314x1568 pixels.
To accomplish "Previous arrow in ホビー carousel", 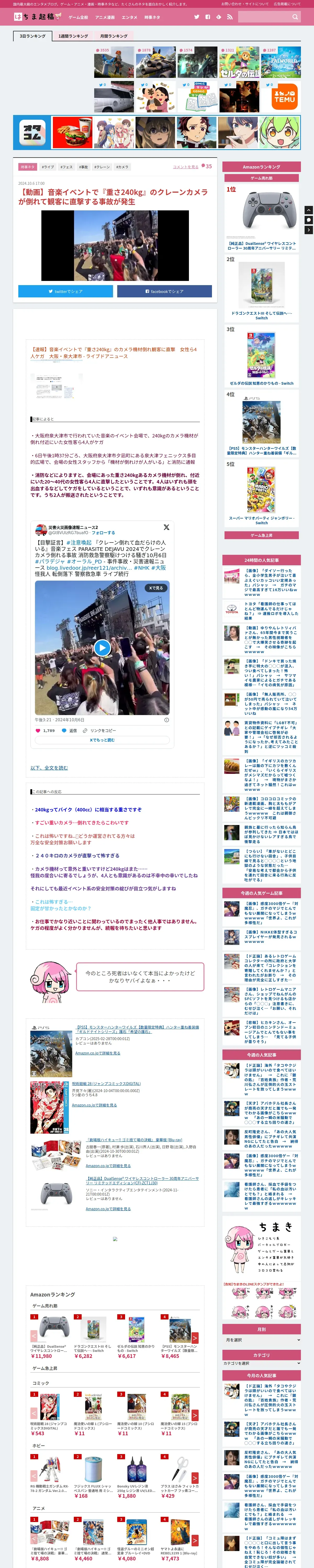I will click(x=33, y=1478).
